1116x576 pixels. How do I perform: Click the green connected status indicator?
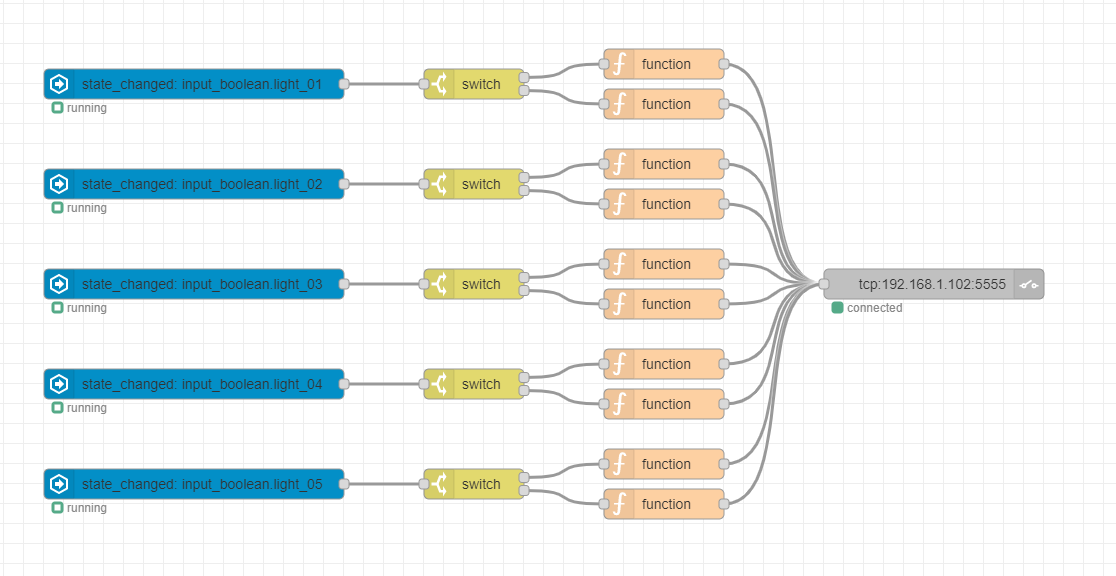(x=838, y=308)
